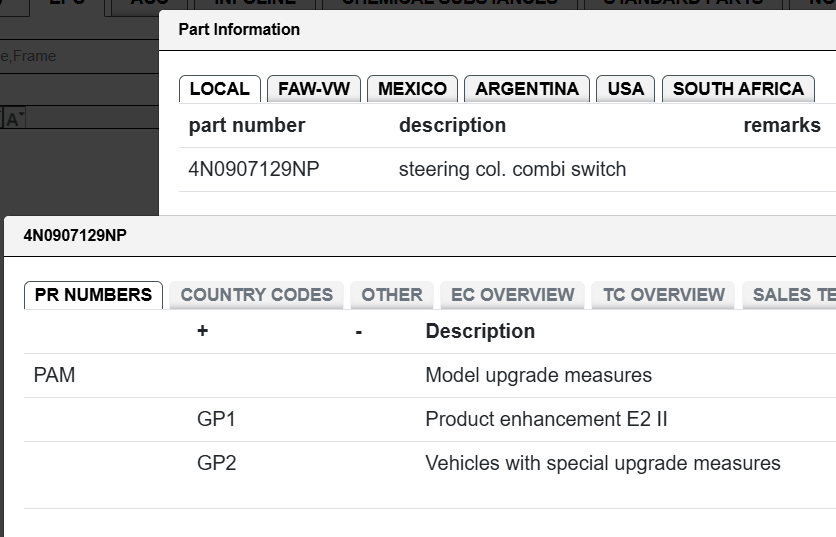Screen dimensions: 836x537
Task: Click the 'description' column header in Part Information
Action: point(452,125)
